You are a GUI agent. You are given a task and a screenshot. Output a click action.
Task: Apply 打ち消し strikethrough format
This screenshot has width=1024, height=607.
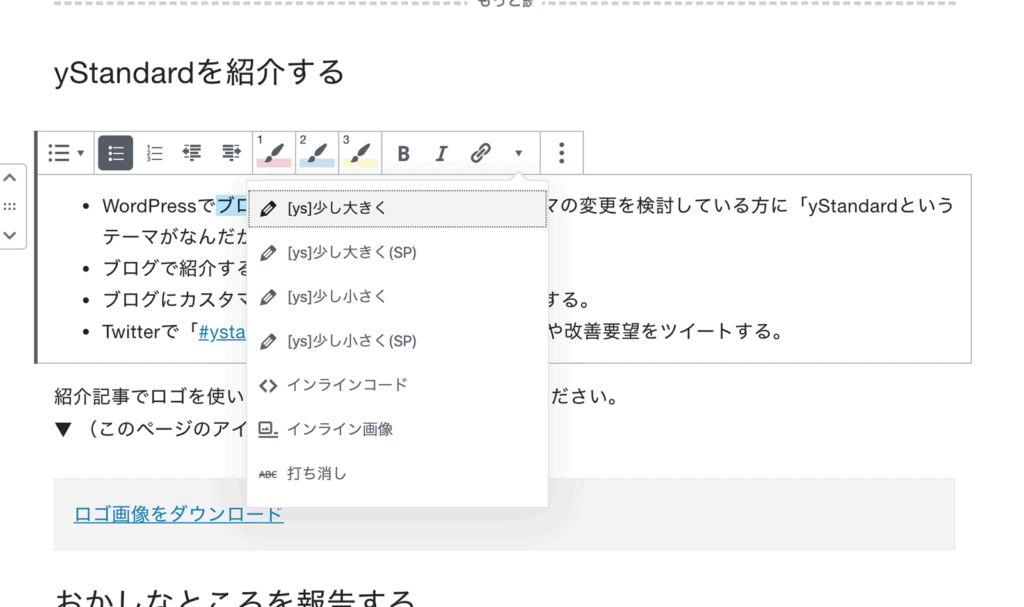(397, 474)
